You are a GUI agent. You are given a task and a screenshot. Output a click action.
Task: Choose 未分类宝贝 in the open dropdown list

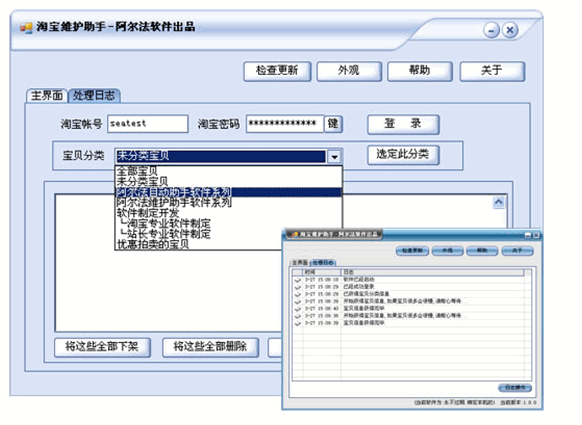(228, 182)
